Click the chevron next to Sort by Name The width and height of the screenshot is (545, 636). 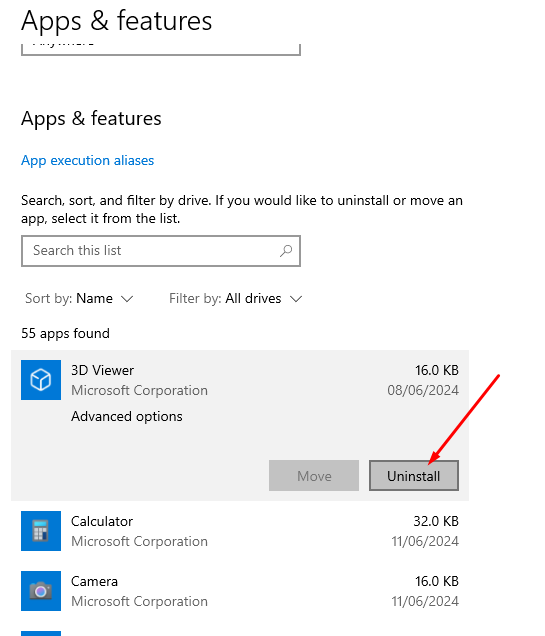(127, 299)
